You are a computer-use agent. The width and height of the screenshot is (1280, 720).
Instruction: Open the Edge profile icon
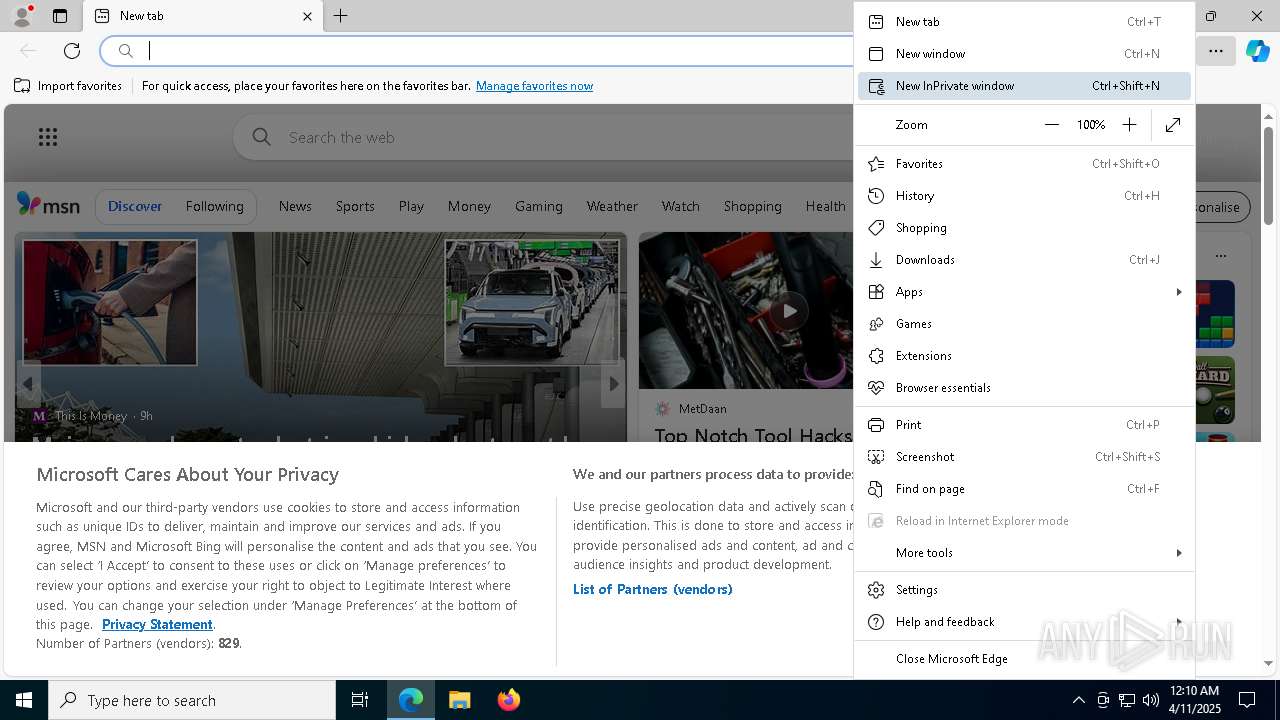(x=21, y=16)
